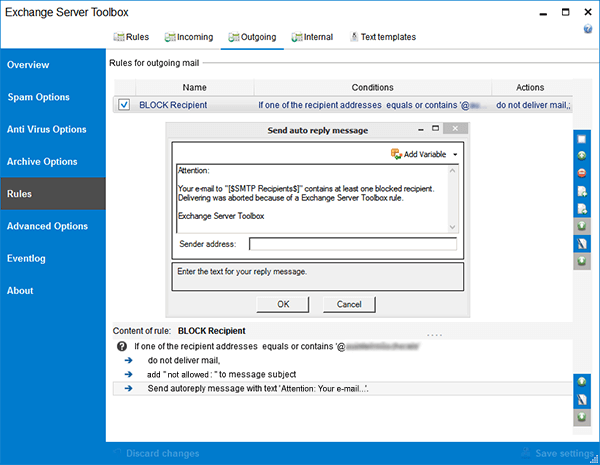This screenshot has width=600, height=465.
Task: Click Cancel in auto reply dialog
Action: 349,304
